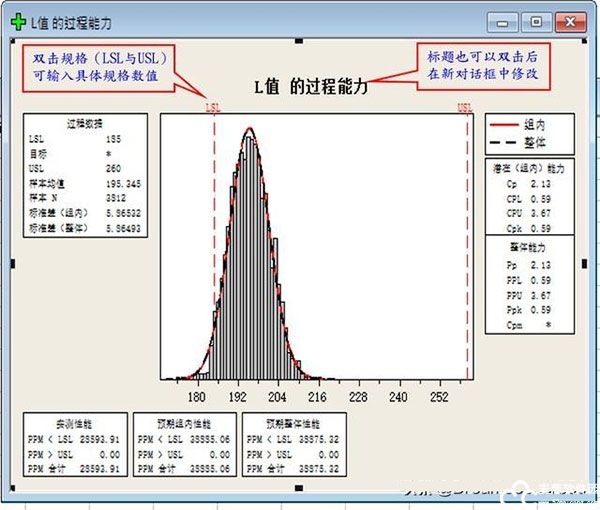This screenshot has width=600, height=510.
Task: Select PPM < LSL row in 实测性能 box
Action: point(74,439)
